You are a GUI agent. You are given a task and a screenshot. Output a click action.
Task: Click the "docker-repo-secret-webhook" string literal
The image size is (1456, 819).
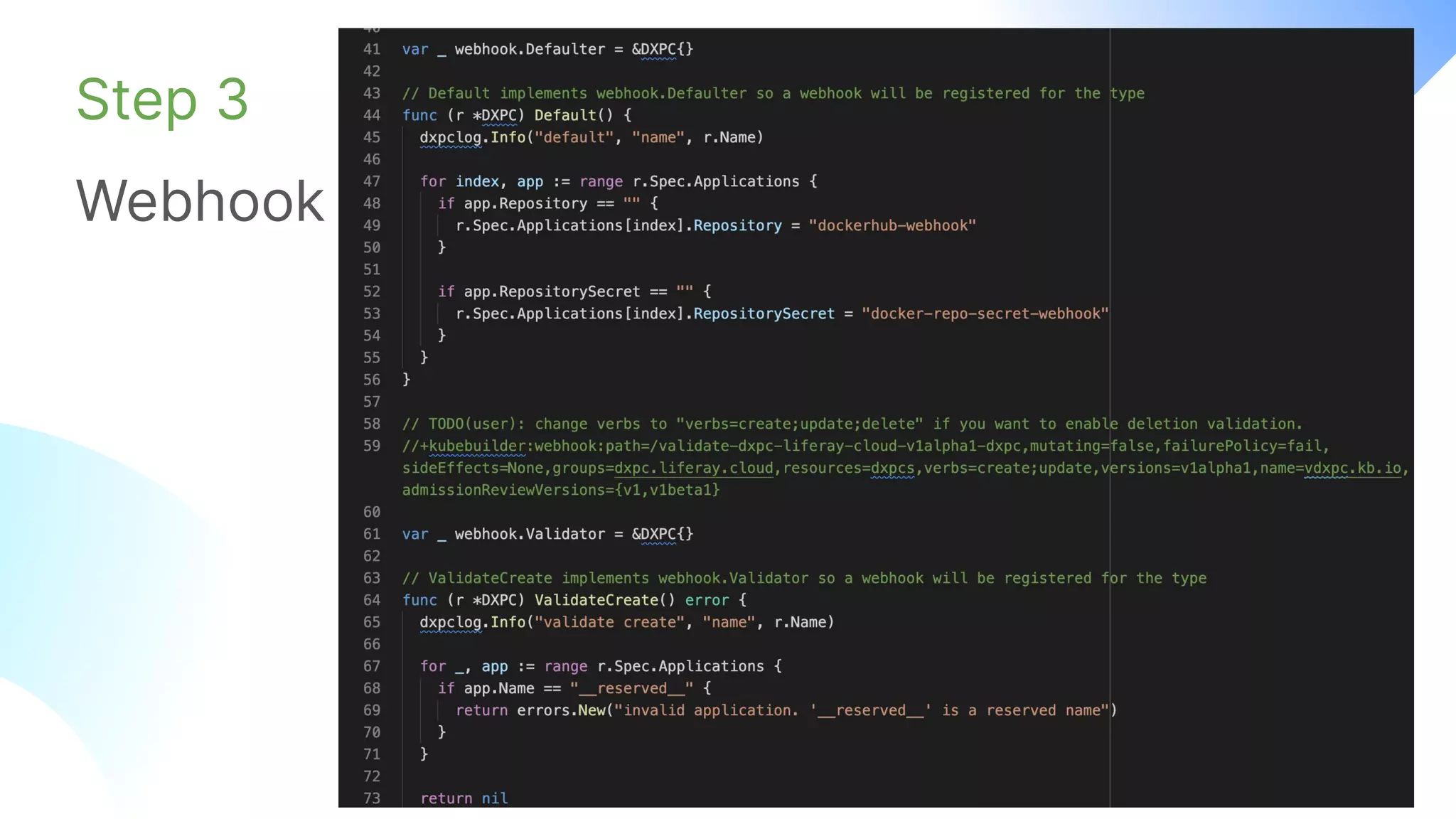tap(985, 314)
